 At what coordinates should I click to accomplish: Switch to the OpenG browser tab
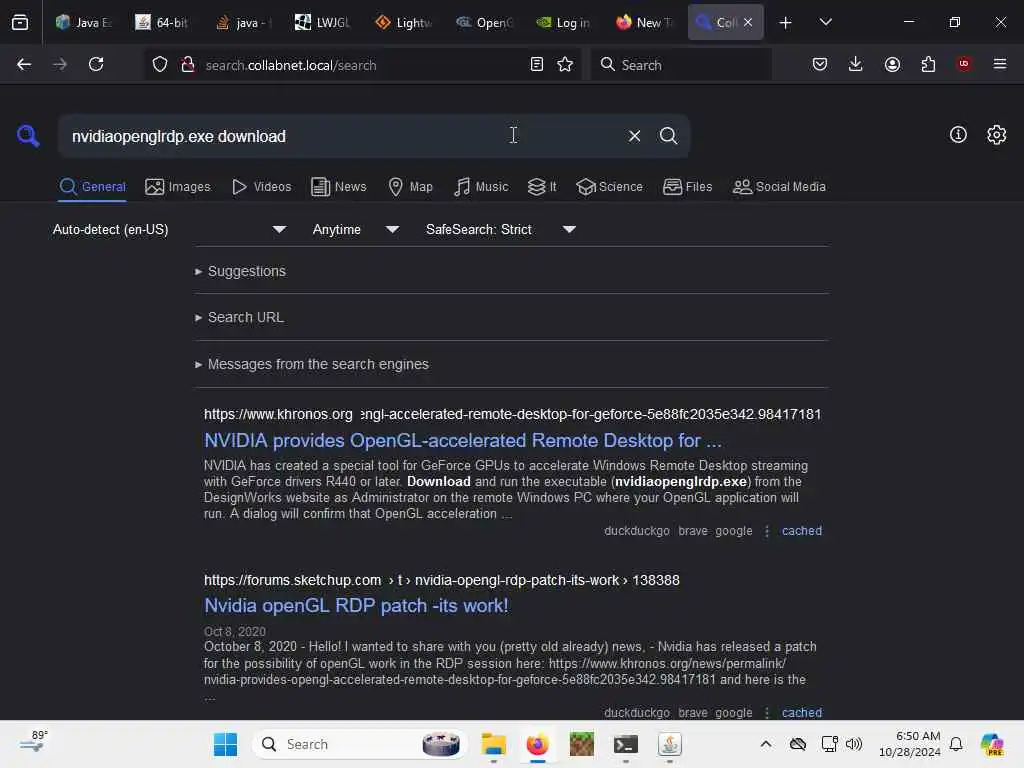click(x=483, y=22)
